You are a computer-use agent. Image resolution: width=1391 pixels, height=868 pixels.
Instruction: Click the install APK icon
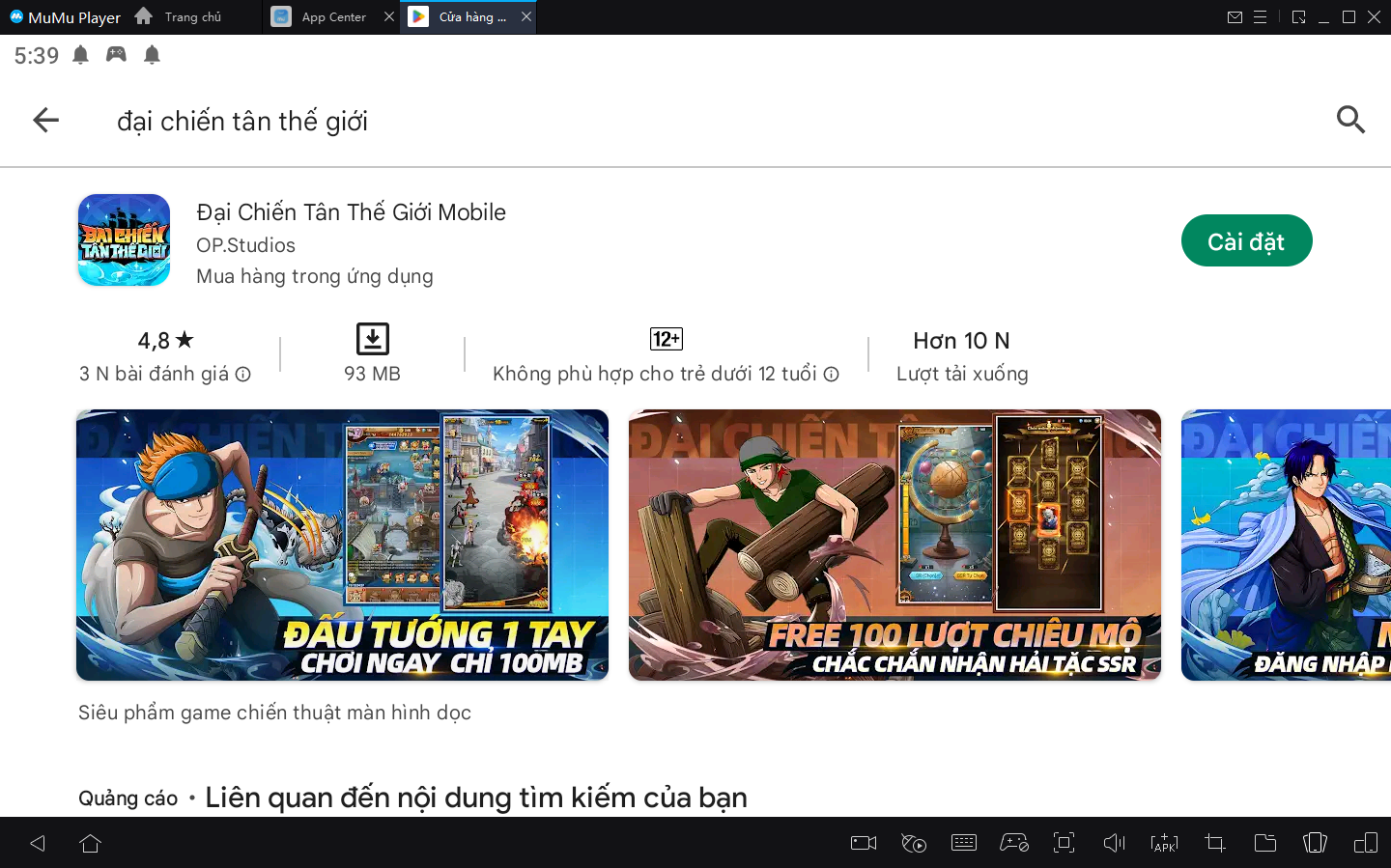click(x=1164, y=843)
